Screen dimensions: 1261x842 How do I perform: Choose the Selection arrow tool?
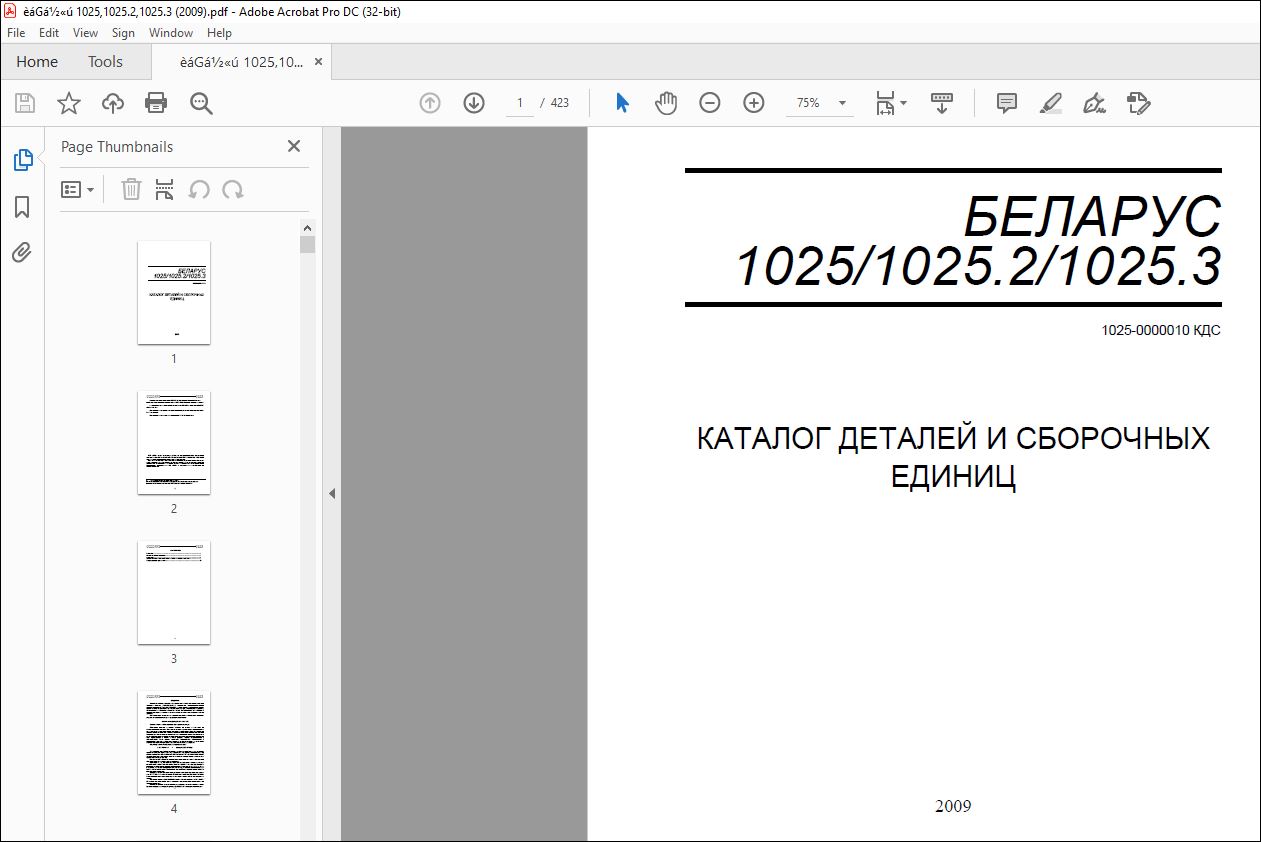click(622, 103)
